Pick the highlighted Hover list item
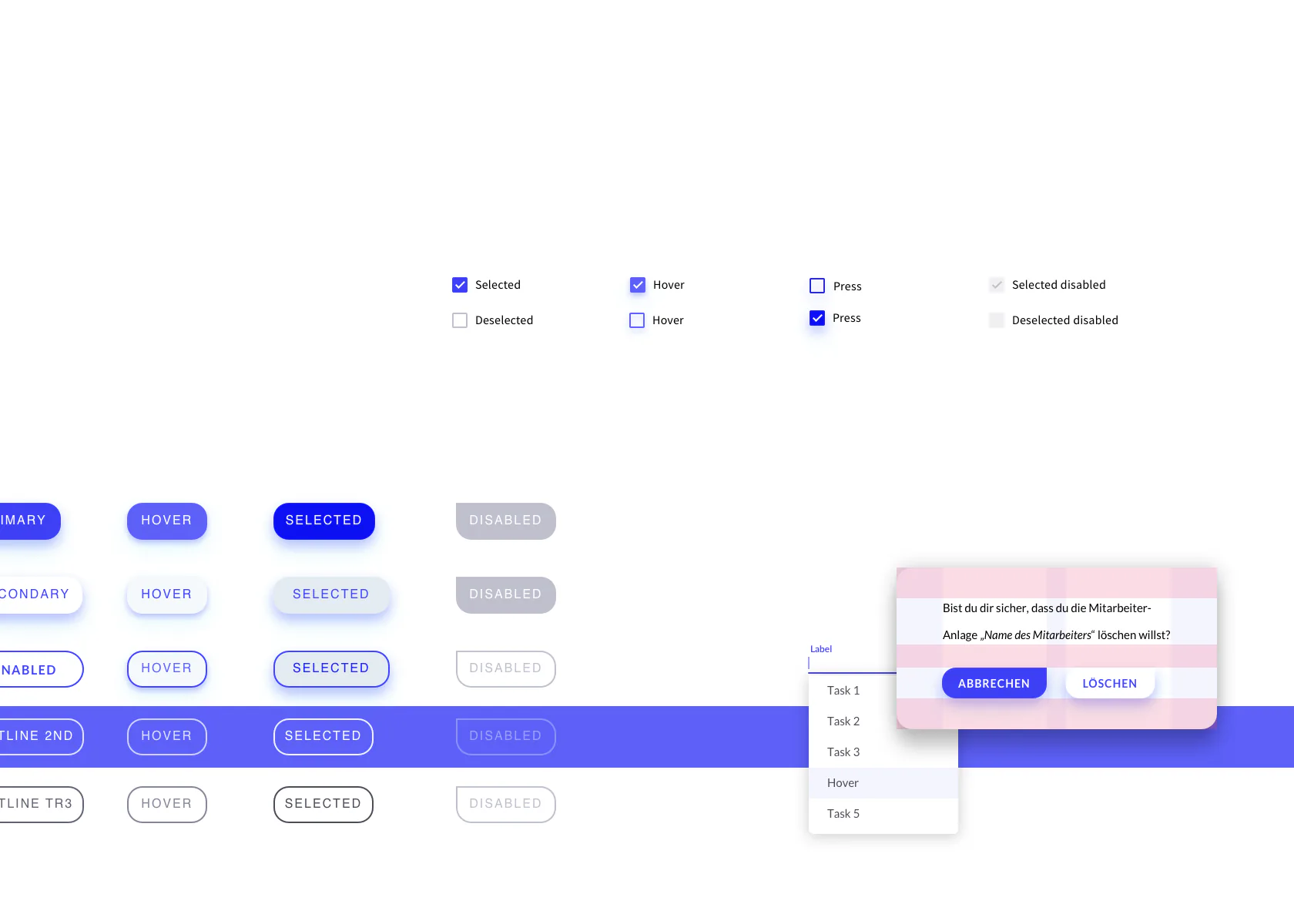The image size is (1294, 924). (883, 783)
